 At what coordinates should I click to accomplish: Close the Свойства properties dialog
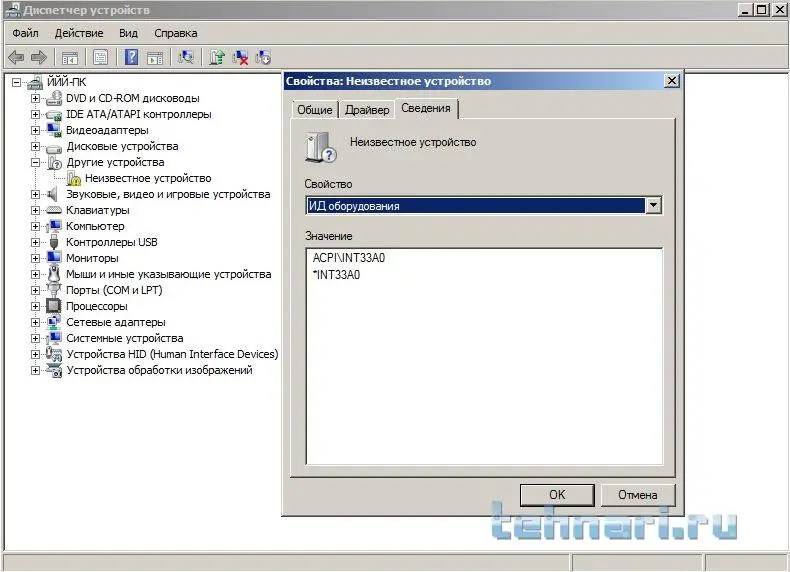coord(672,81)
